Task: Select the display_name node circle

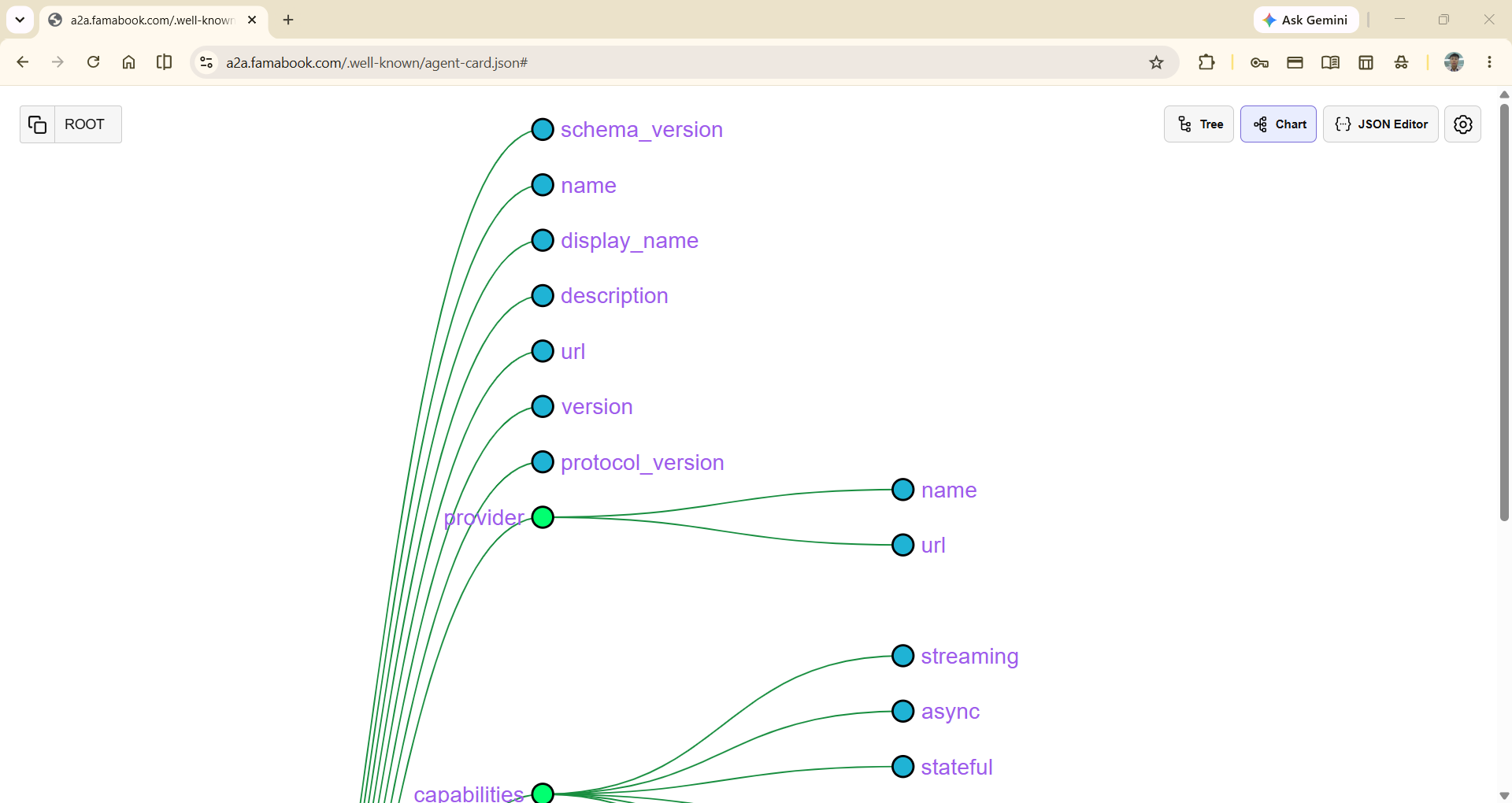Action: coord(543,240)
